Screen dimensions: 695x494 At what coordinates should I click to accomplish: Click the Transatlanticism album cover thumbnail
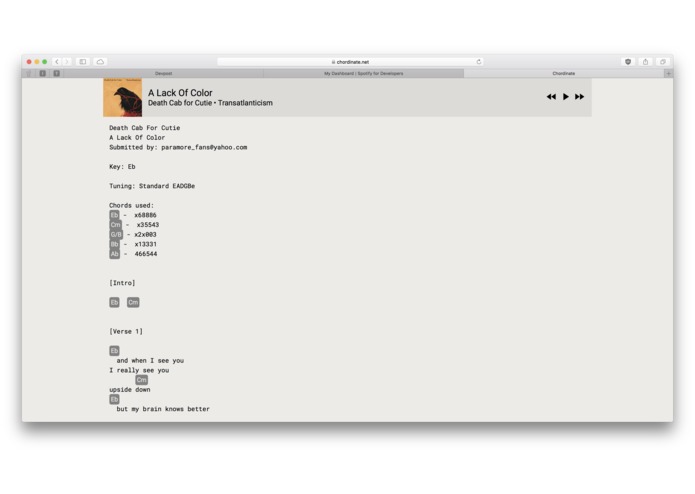coord(123,97)
